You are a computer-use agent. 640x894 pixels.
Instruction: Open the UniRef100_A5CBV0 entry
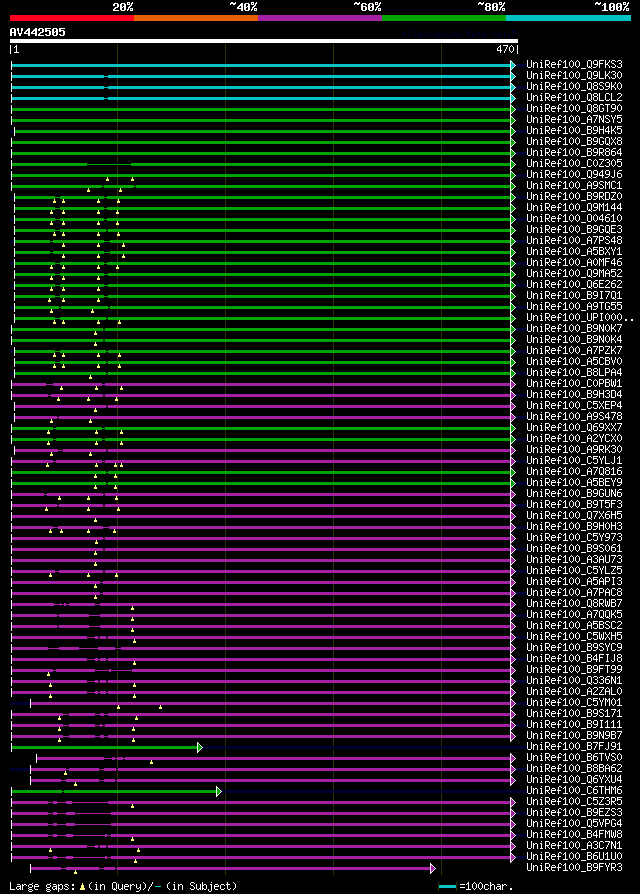574,361
